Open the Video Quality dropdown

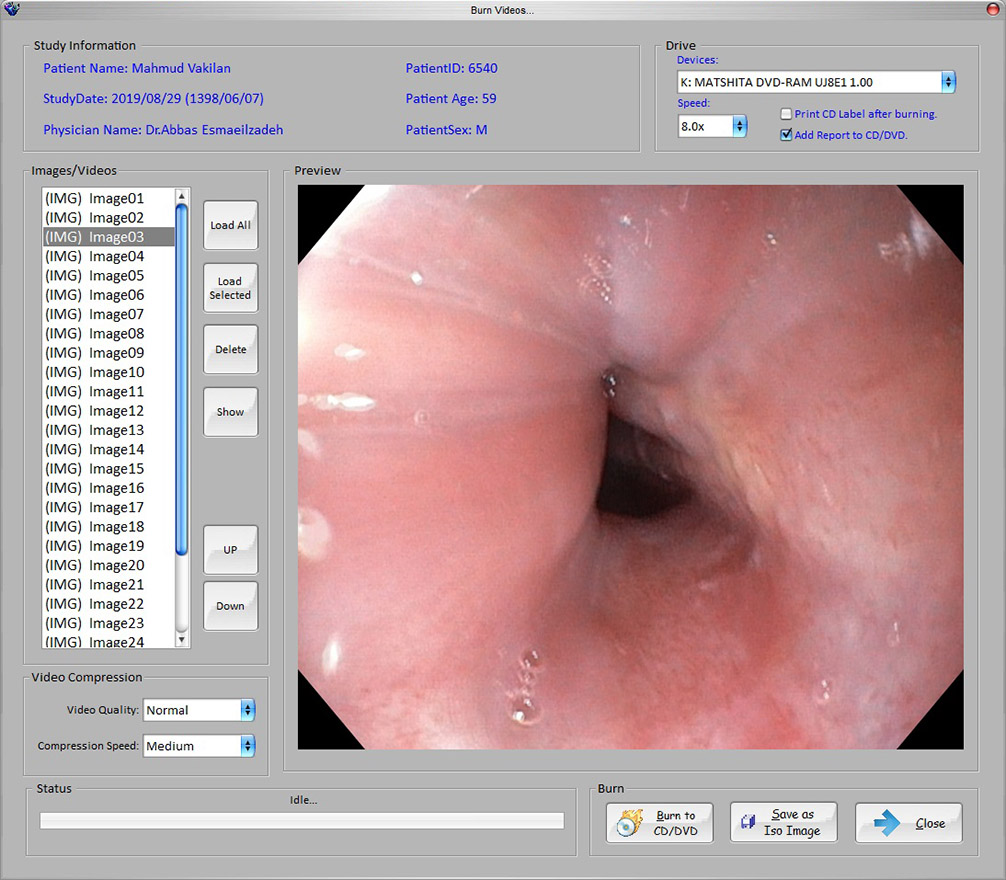coord(248,710)
